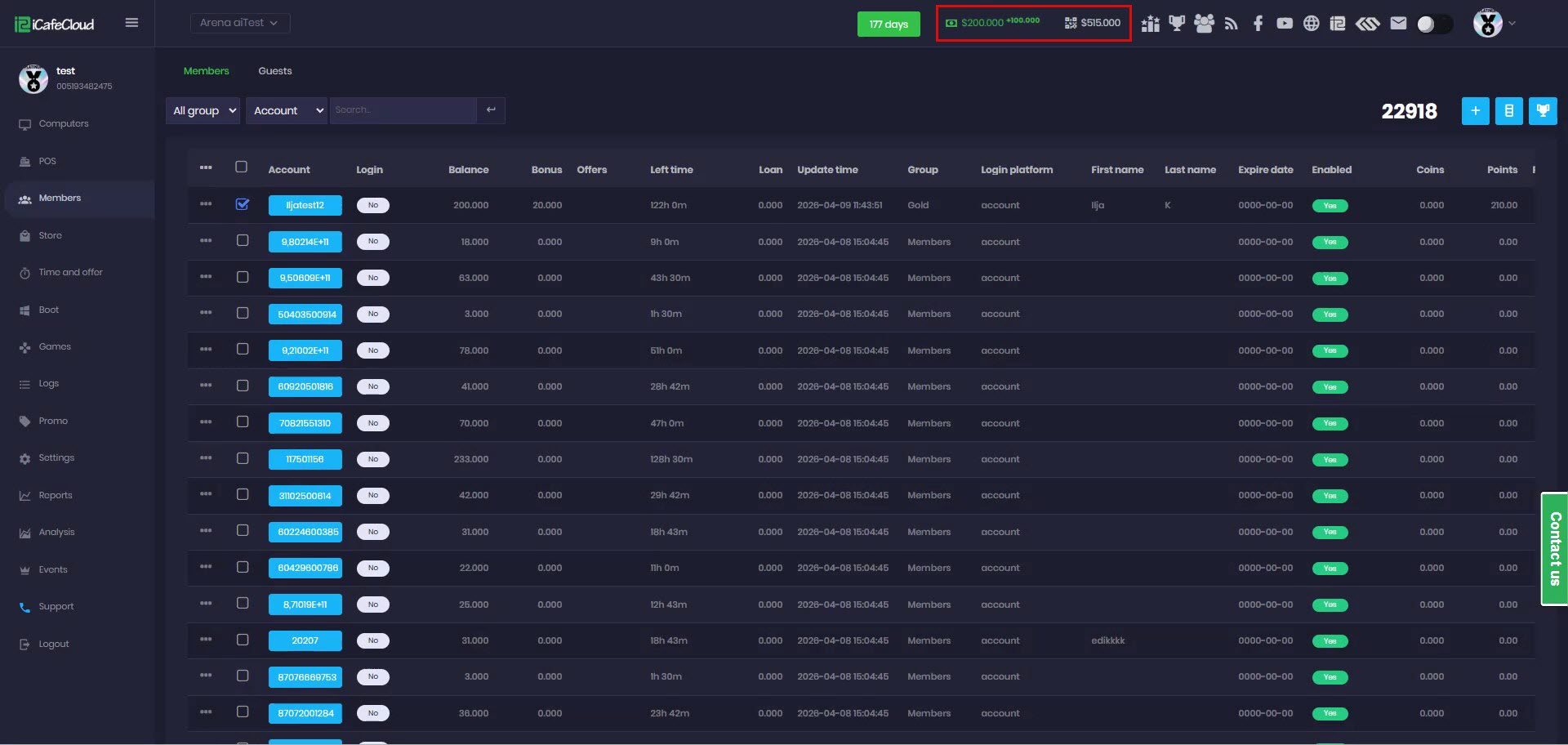
Task: Toggle the theme switch in the header
Action: pyautogui.click(x=1434, y=24)
